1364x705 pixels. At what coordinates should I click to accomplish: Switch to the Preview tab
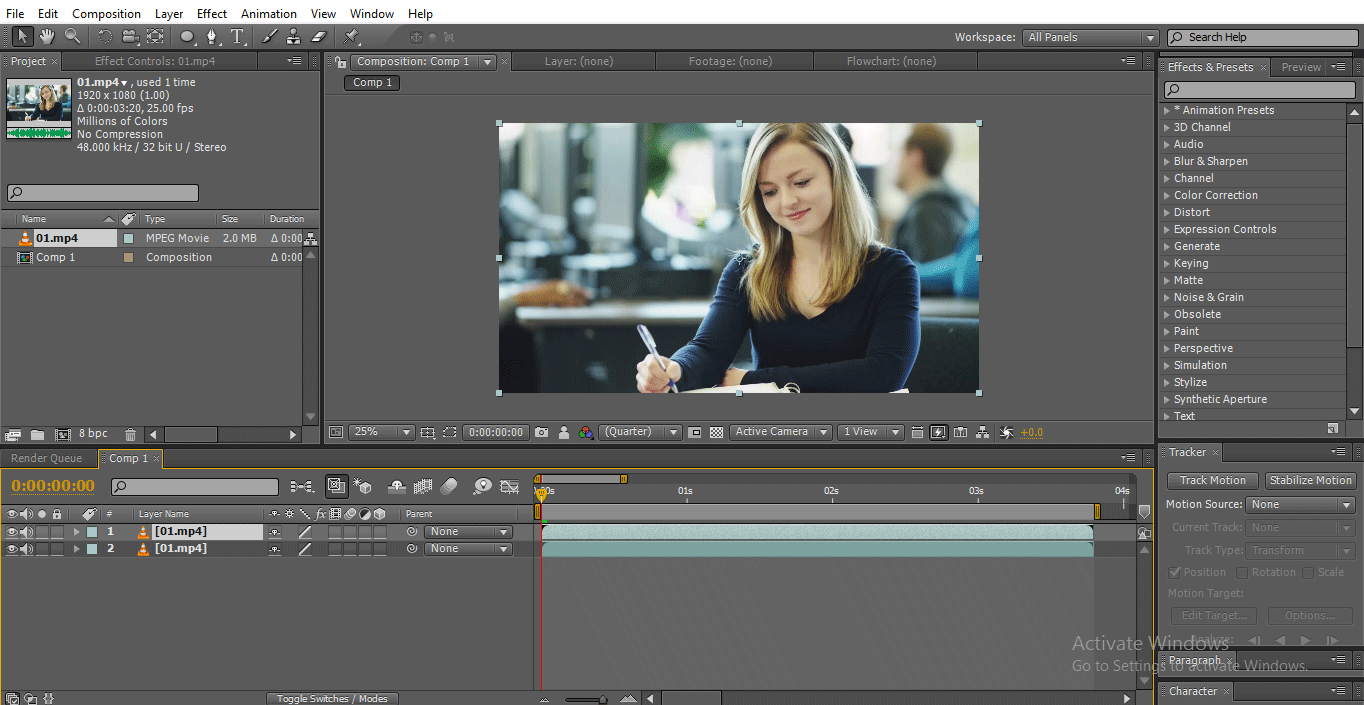1300,67
